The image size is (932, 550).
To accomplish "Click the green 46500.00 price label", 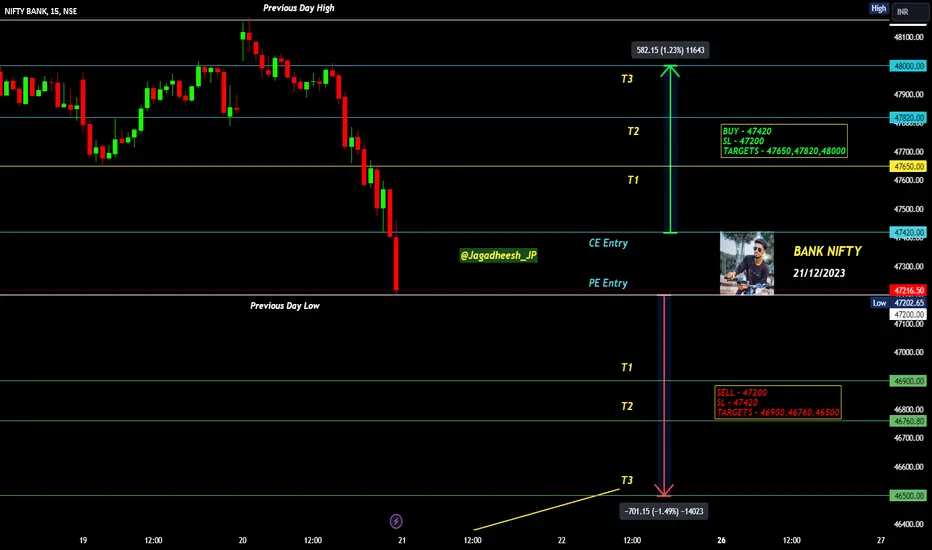I will pos(908,495).
